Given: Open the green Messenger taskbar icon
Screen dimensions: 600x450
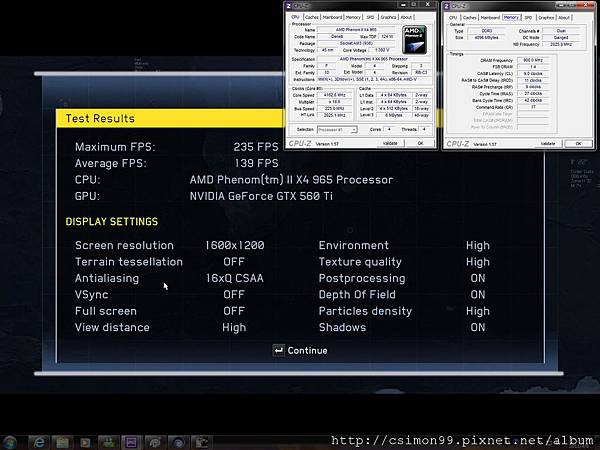Looking at the screenshot, I should coord(108,443).
